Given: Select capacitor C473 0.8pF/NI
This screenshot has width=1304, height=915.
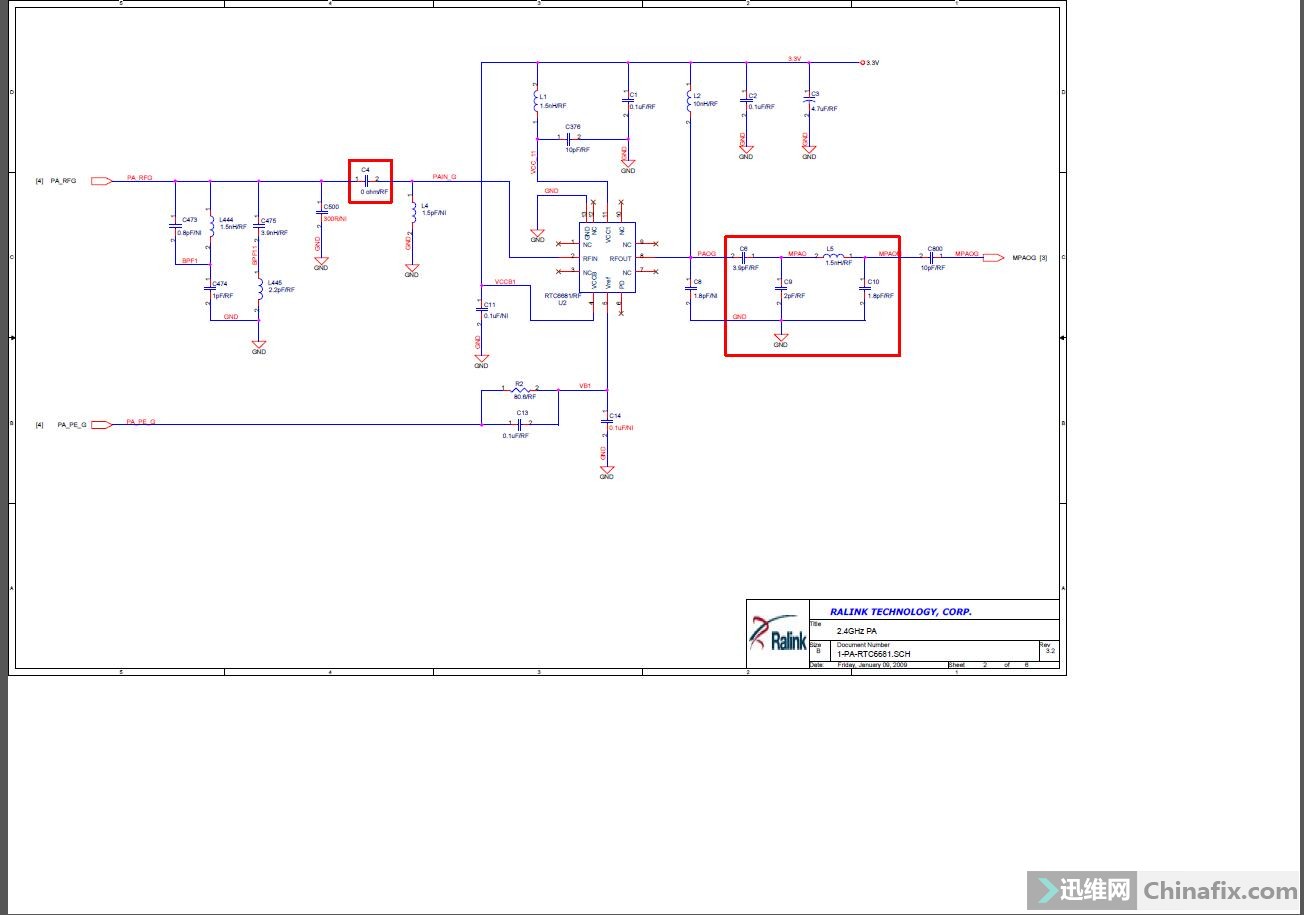Looking at the screenshot, I should pyautogui.click(x=176, y=227).
